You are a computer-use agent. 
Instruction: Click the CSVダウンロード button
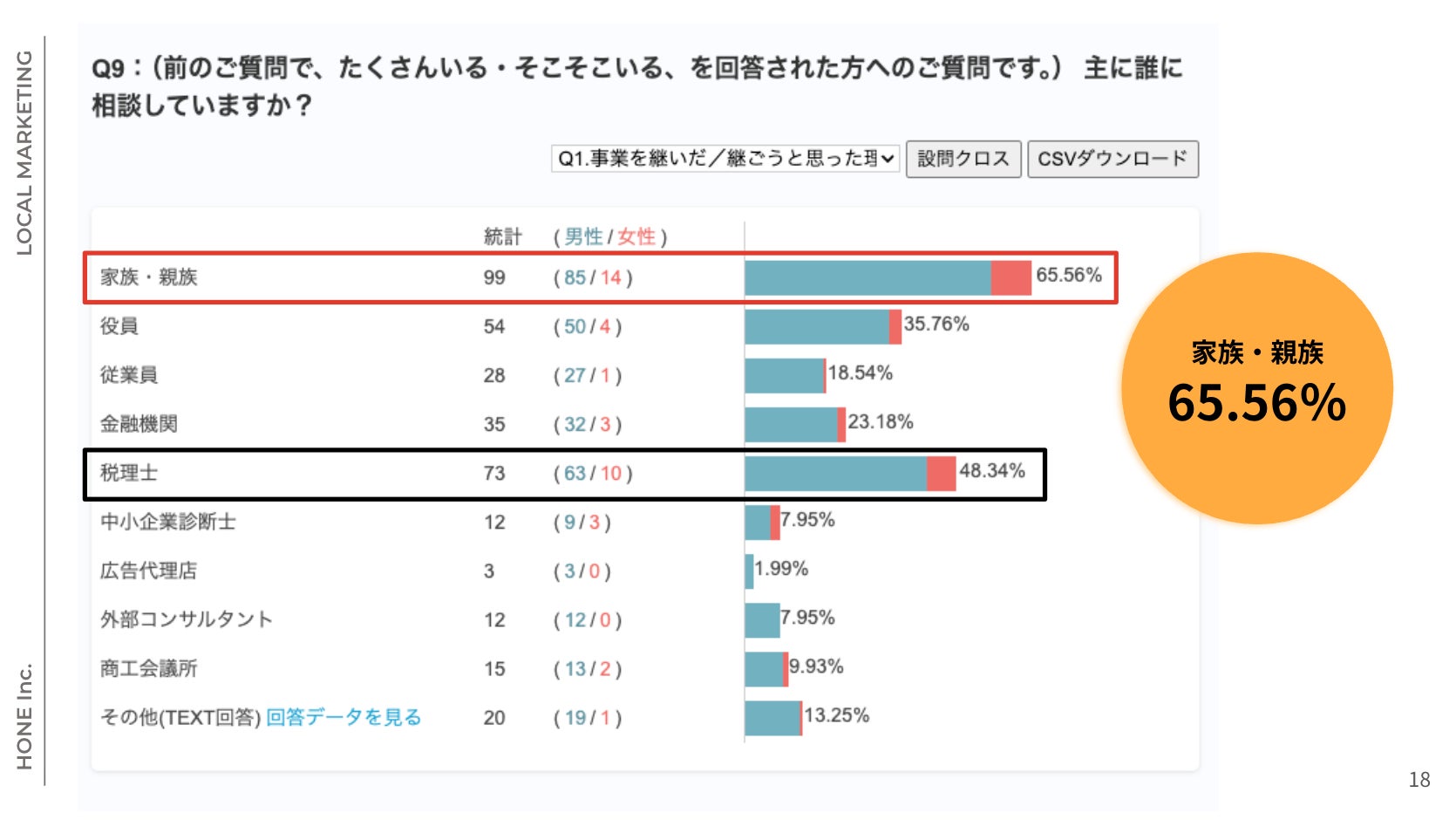[1112, 159]
